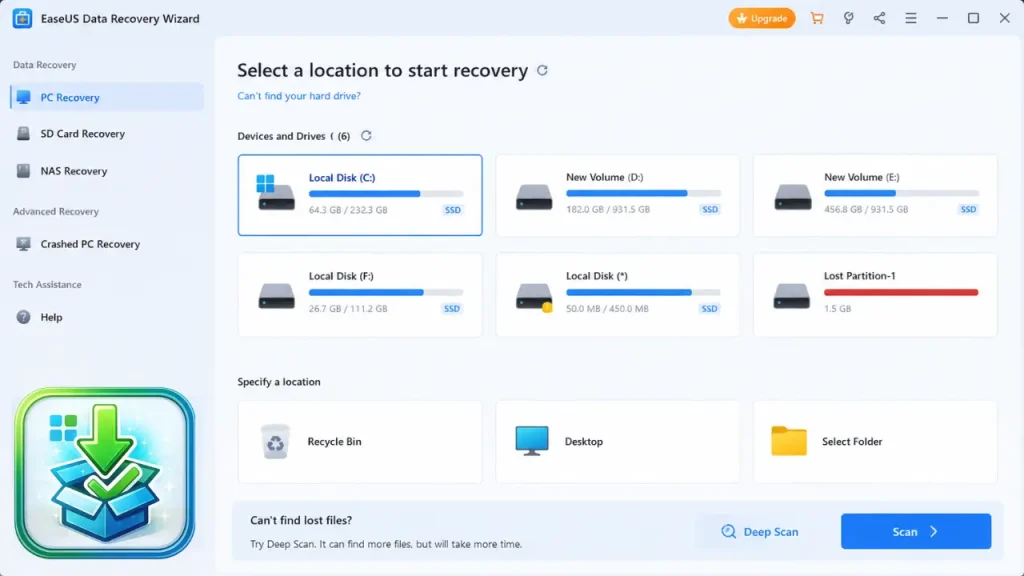Click New Volume (E:) usage bar

(901, 193)
